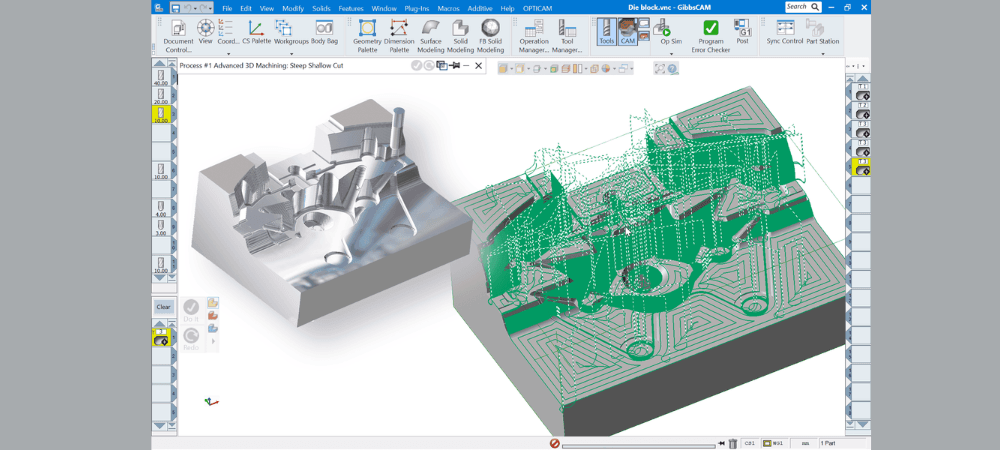
Task: Click the Clear button
Action: pyautogui.click(x=163, y=307)
